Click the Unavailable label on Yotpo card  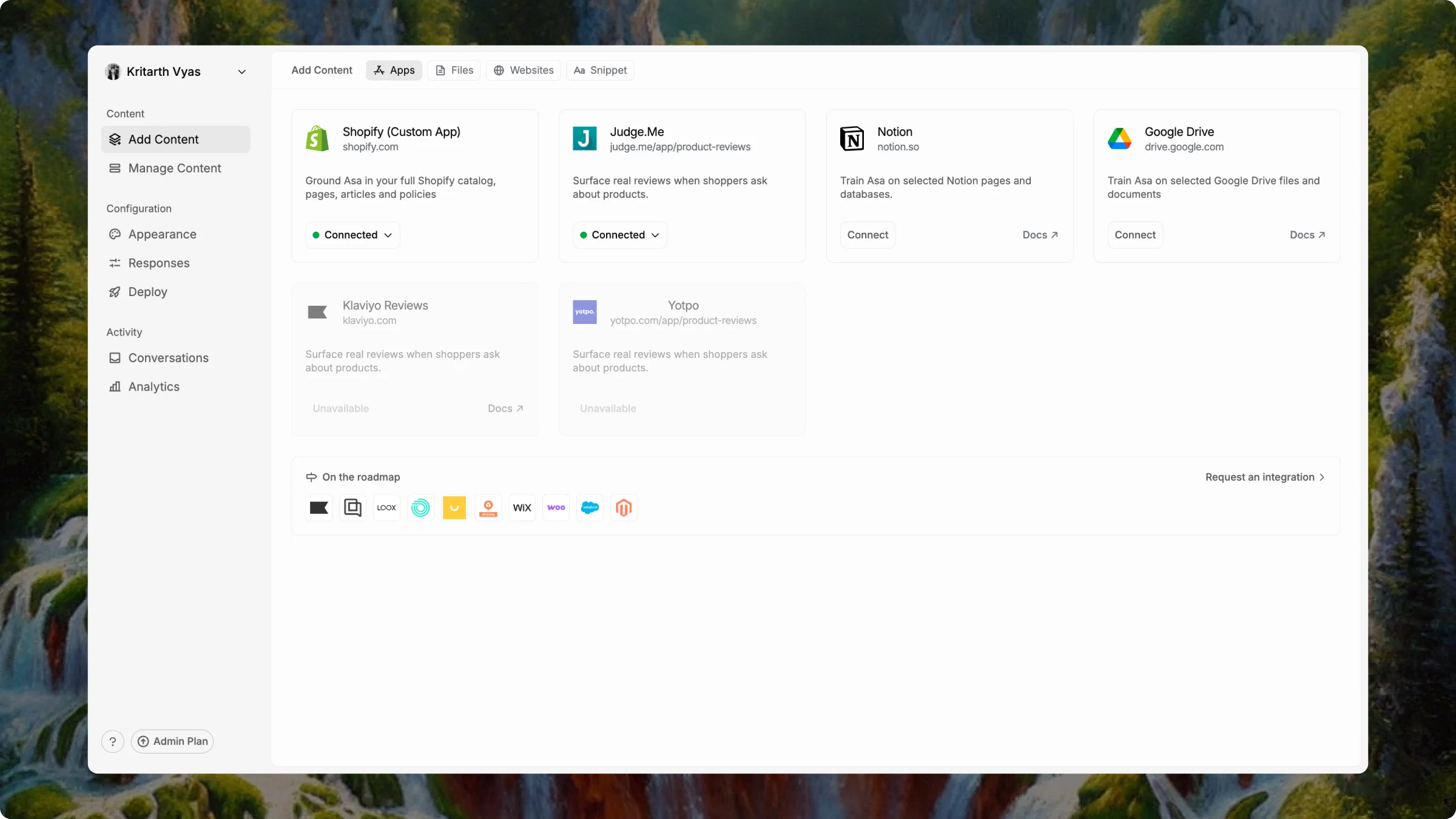[608, 408]
